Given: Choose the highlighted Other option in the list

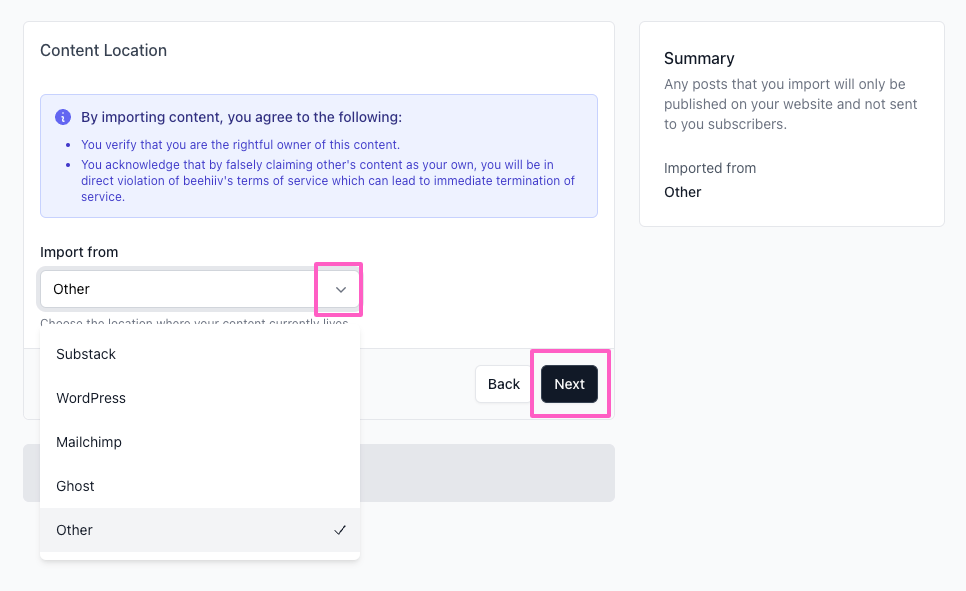Looking at the screenshot, I should click(x=75, y=530).
